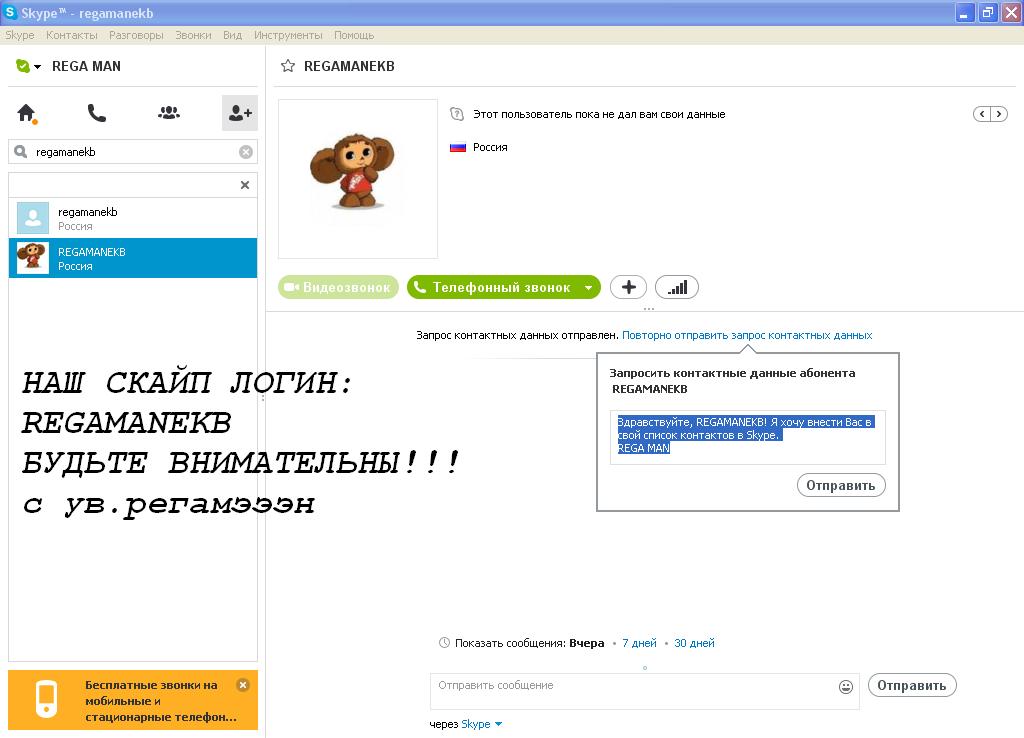Open the Контакты menu
The height and width of the screenshot is (738, 1024).
pyautogui.click(x=72, y=35)
